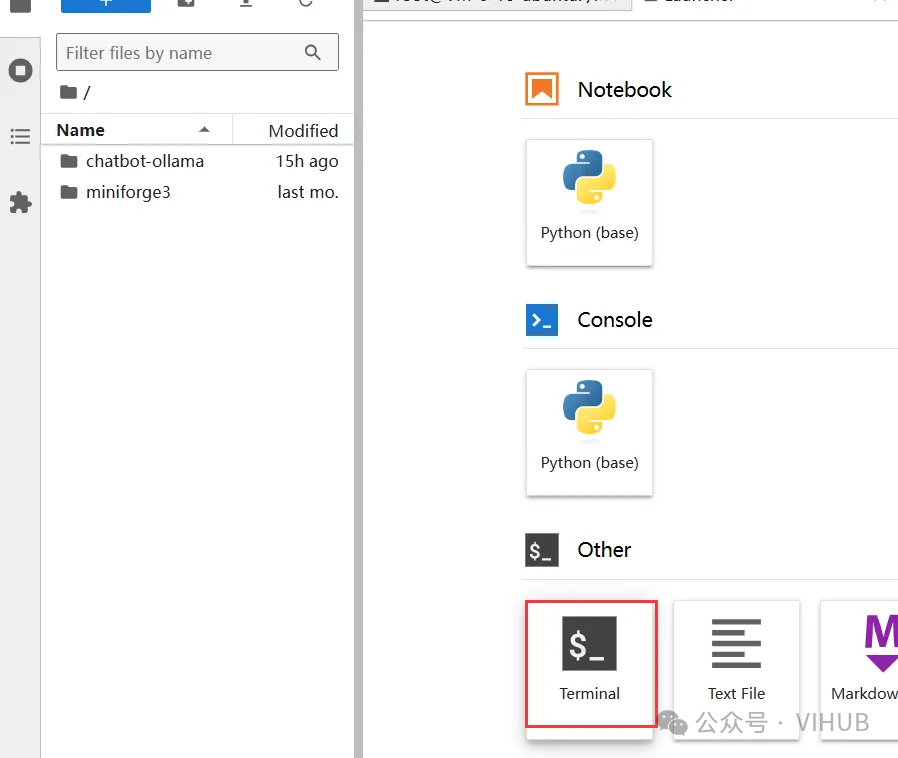Open the Running Terminals and Kernels panel
Screen dimensions: 898x758
(20, 71)
